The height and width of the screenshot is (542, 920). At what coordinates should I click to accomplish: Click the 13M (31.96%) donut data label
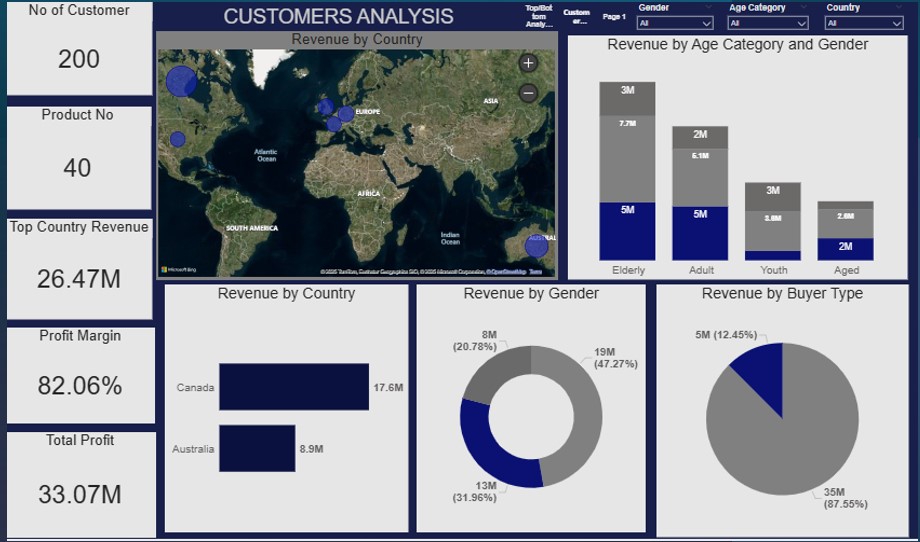[x=474, y=492]
